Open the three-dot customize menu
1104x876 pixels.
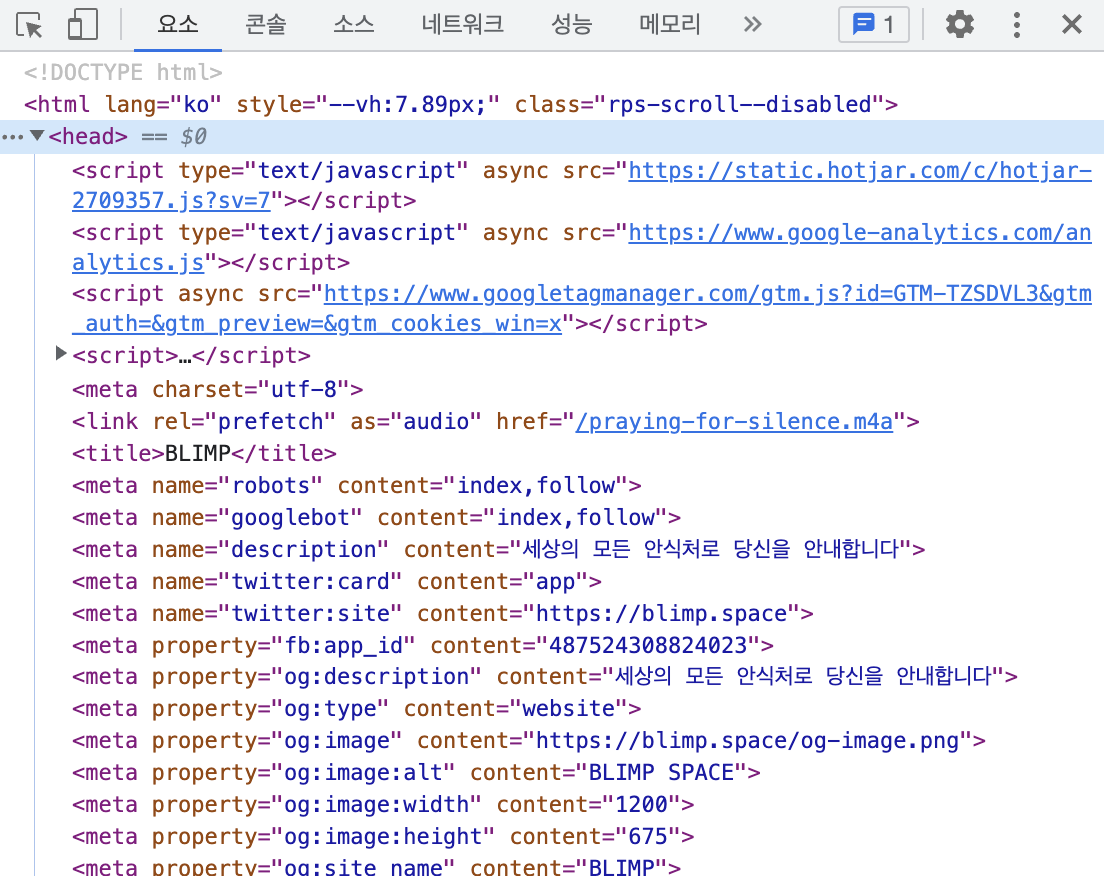1016,25
